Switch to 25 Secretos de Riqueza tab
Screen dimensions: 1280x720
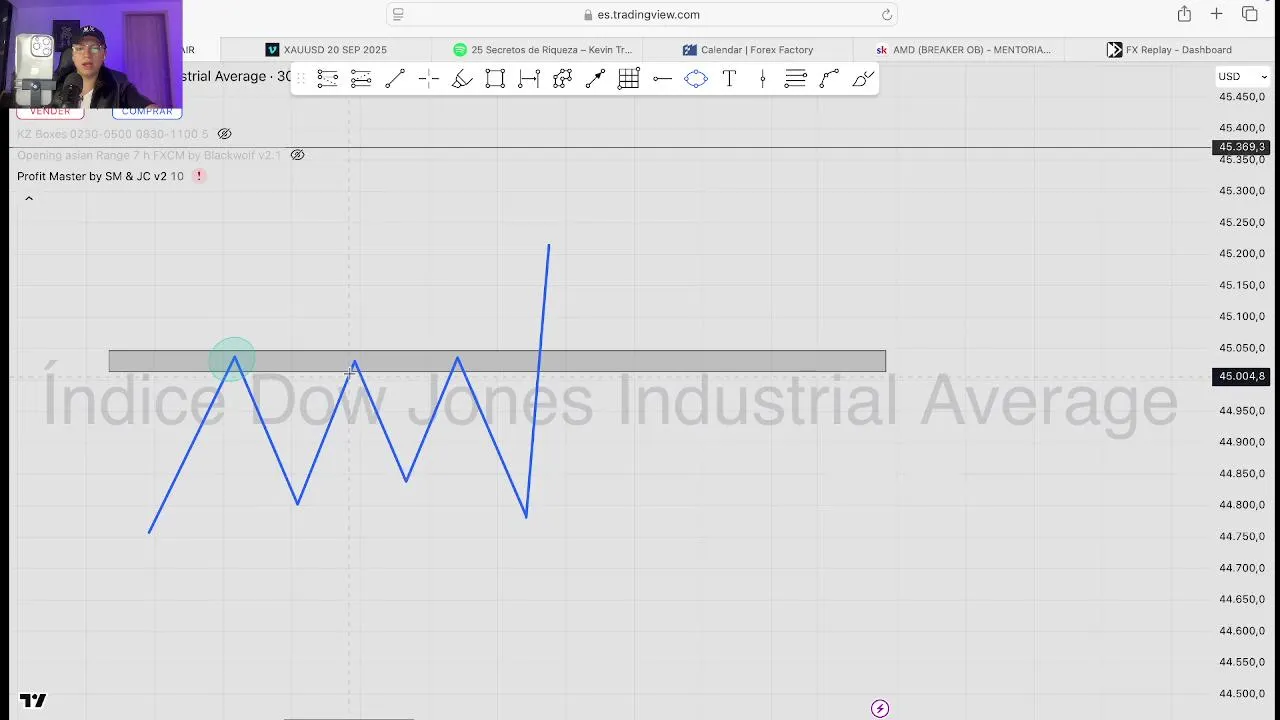tap(541, 50)
